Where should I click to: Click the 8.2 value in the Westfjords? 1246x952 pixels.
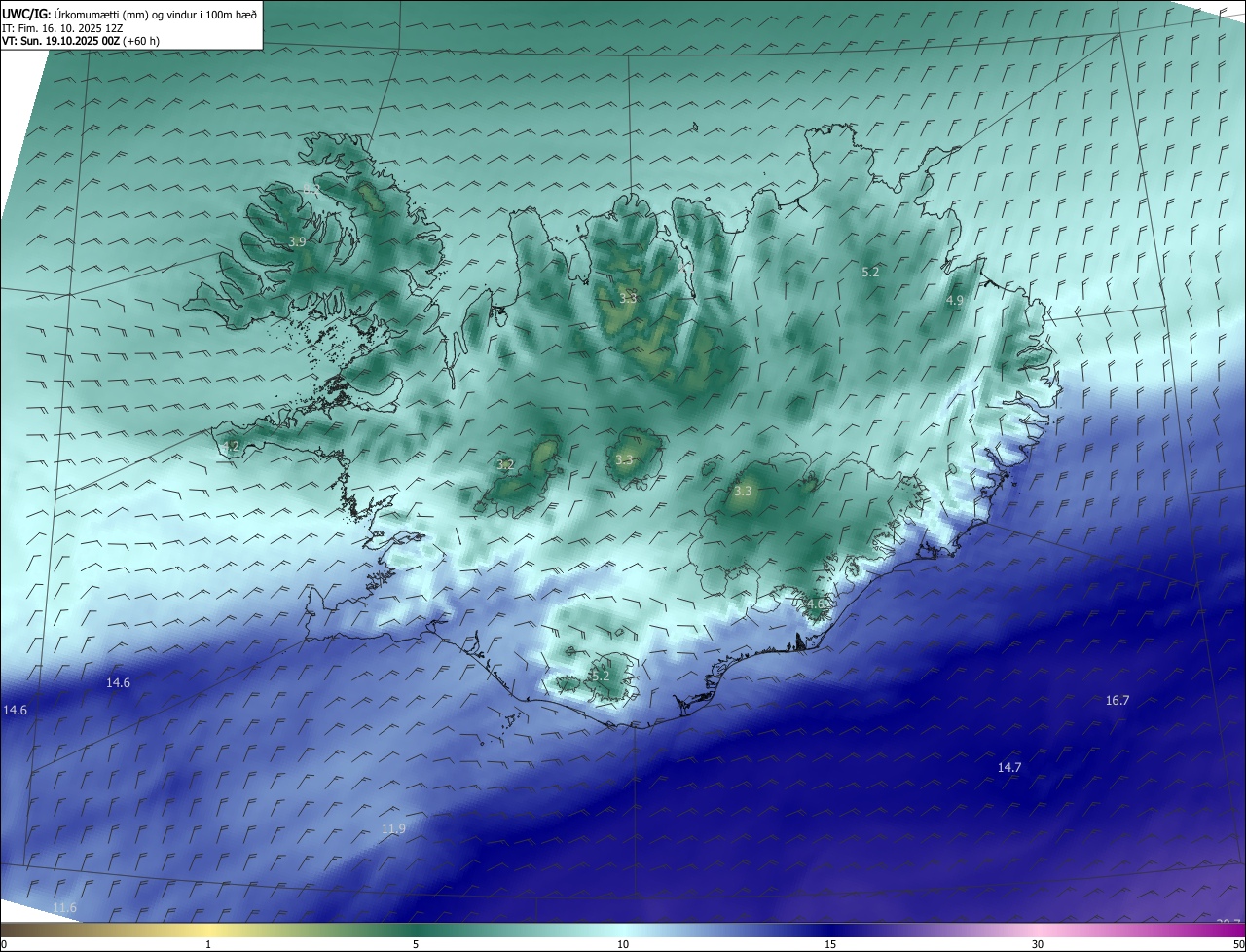311,188
